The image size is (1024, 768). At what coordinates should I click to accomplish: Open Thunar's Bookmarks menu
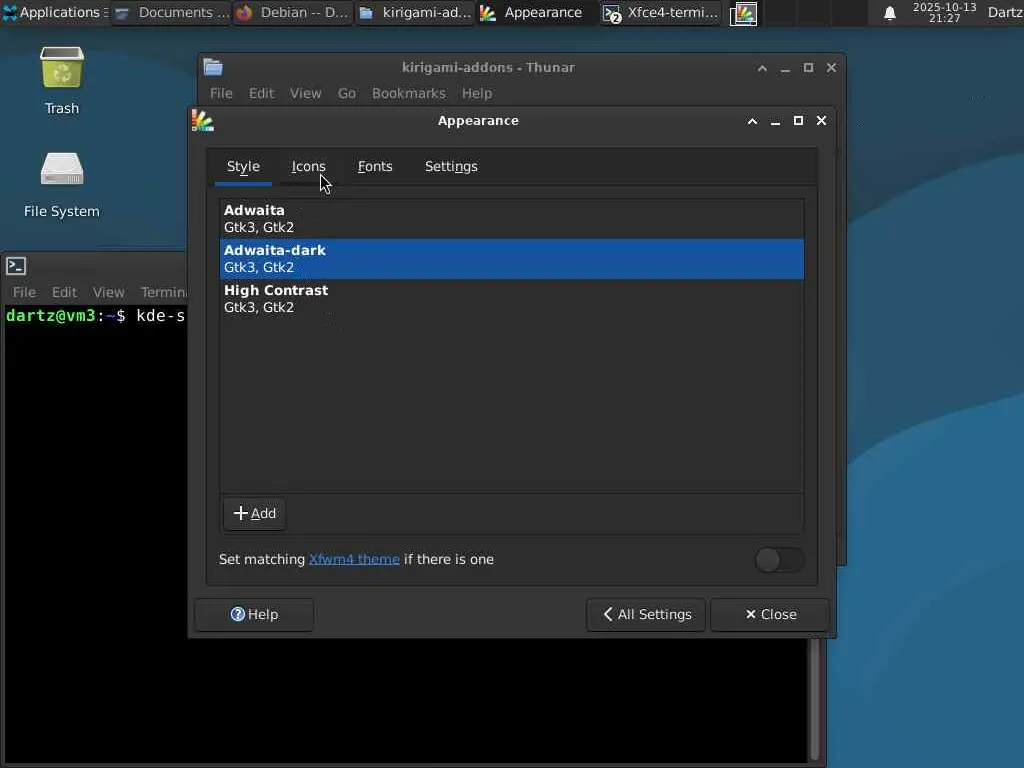(409, 93)
